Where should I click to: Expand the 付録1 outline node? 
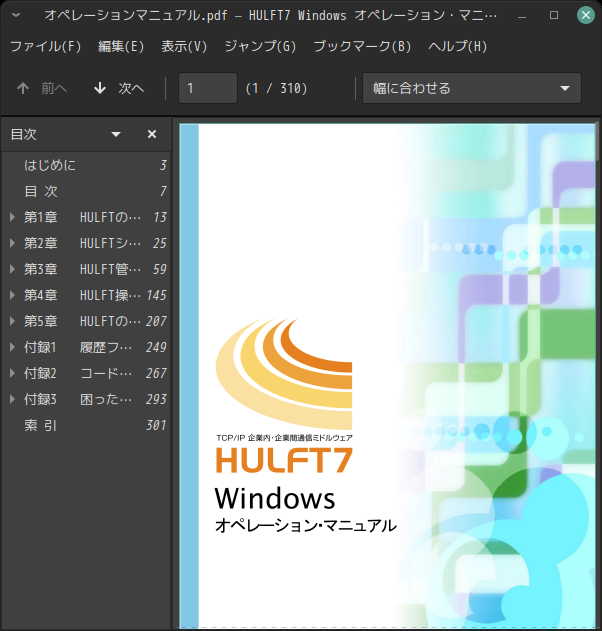click(x=12, y=347)
